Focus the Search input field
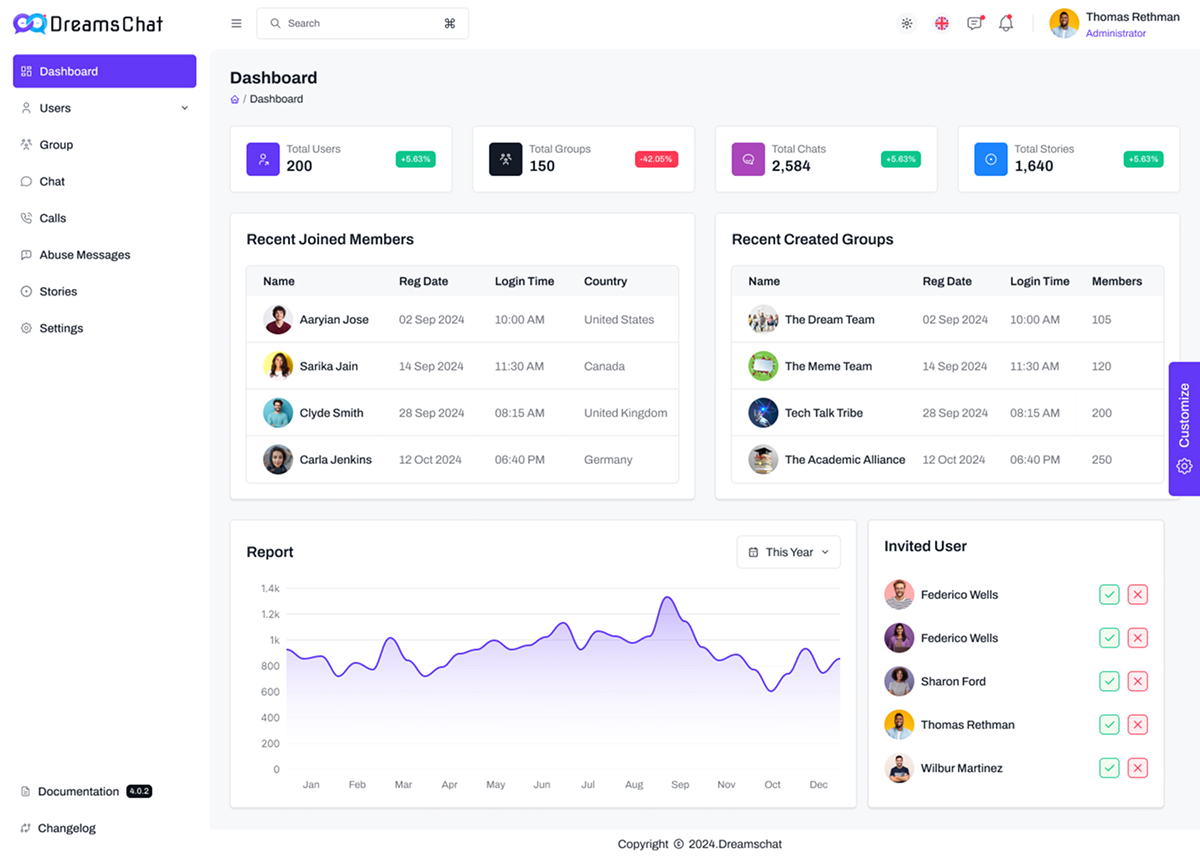Viewport: 1200px width, 858px height. pyautogui.click(x=362, y=23)
